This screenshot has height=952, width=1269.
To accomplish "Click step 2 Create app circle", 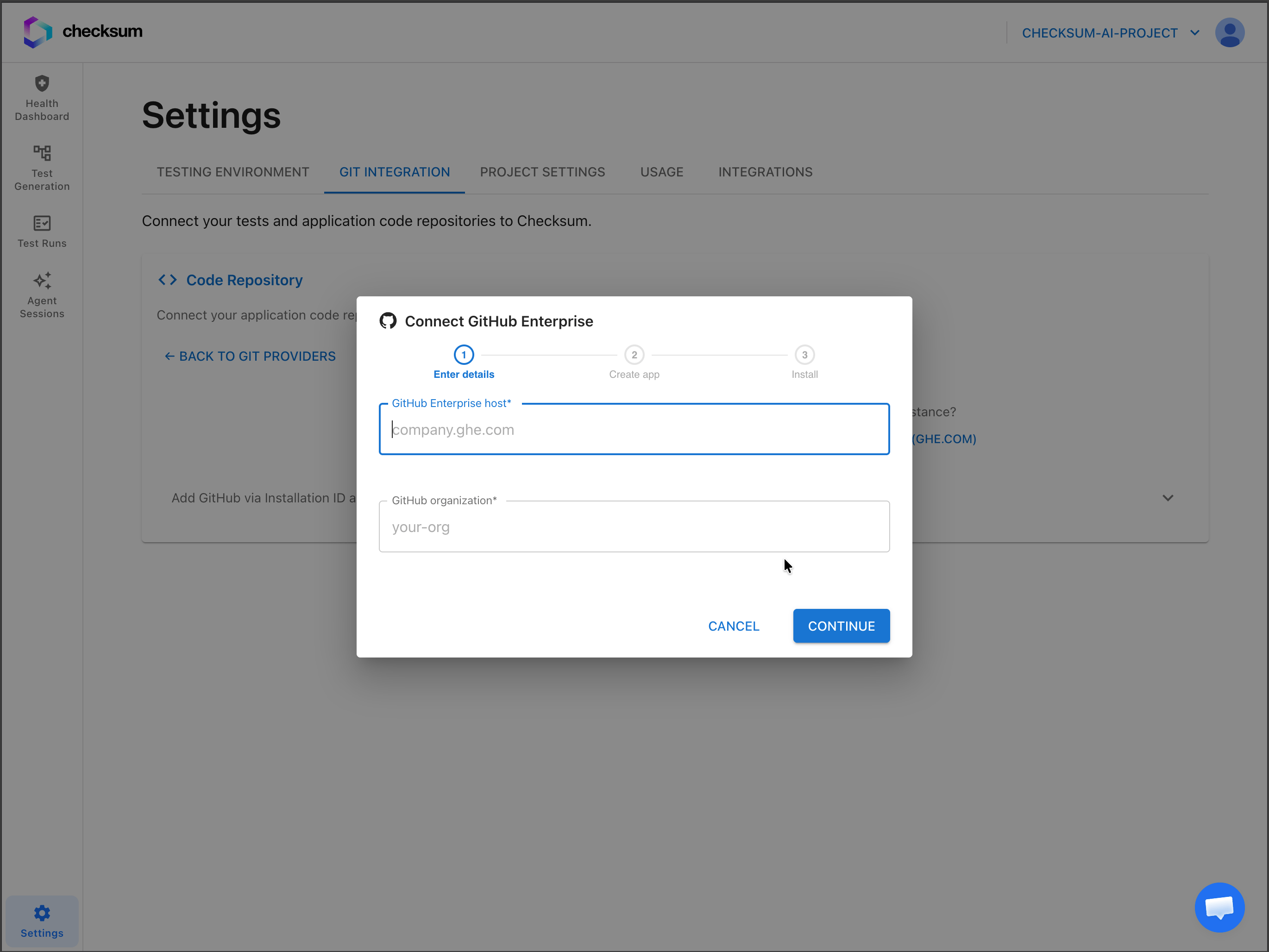I will pos(634,355).
